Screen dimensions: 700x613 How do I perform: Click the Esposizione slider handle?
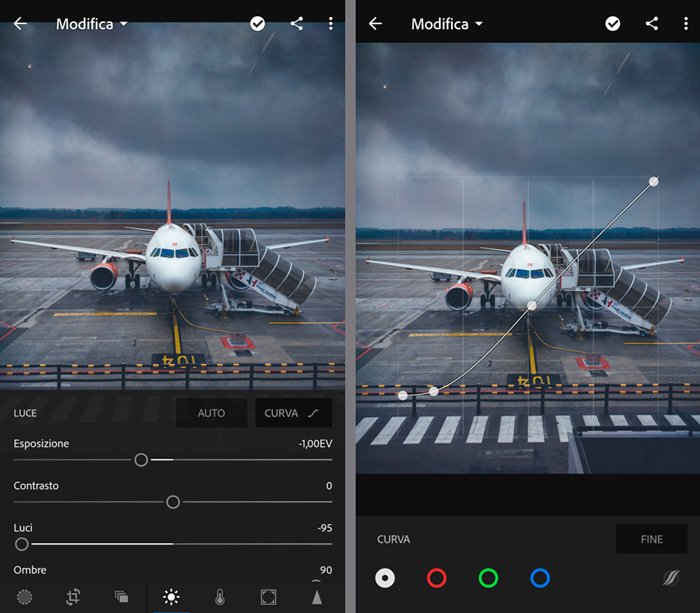click(x=141, y=460)
